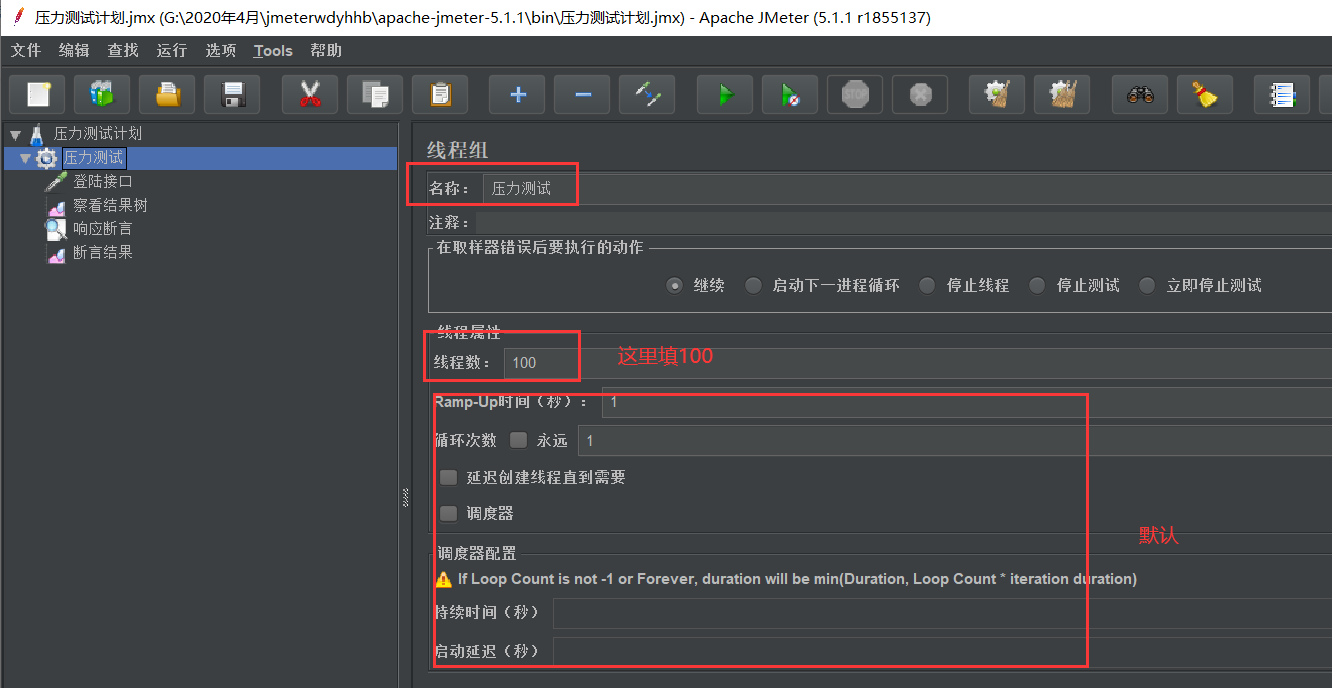
Task: Open search with the binoculars icon
Action: point(1140,95)
